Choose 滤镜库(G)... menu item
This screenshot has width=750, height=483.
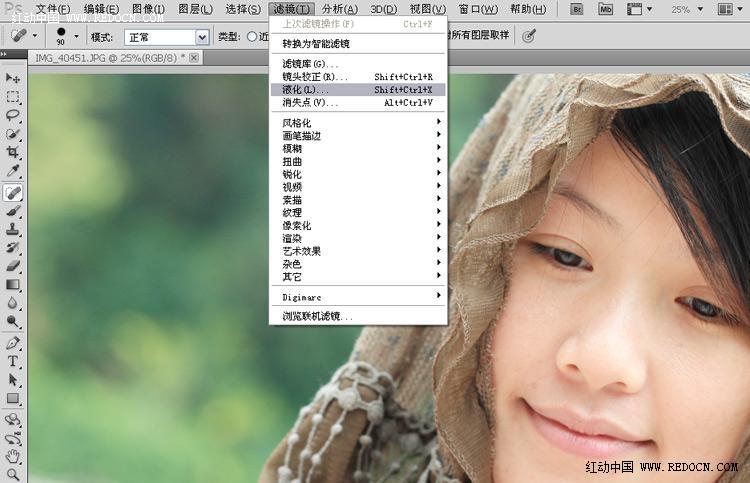[359, 64]
